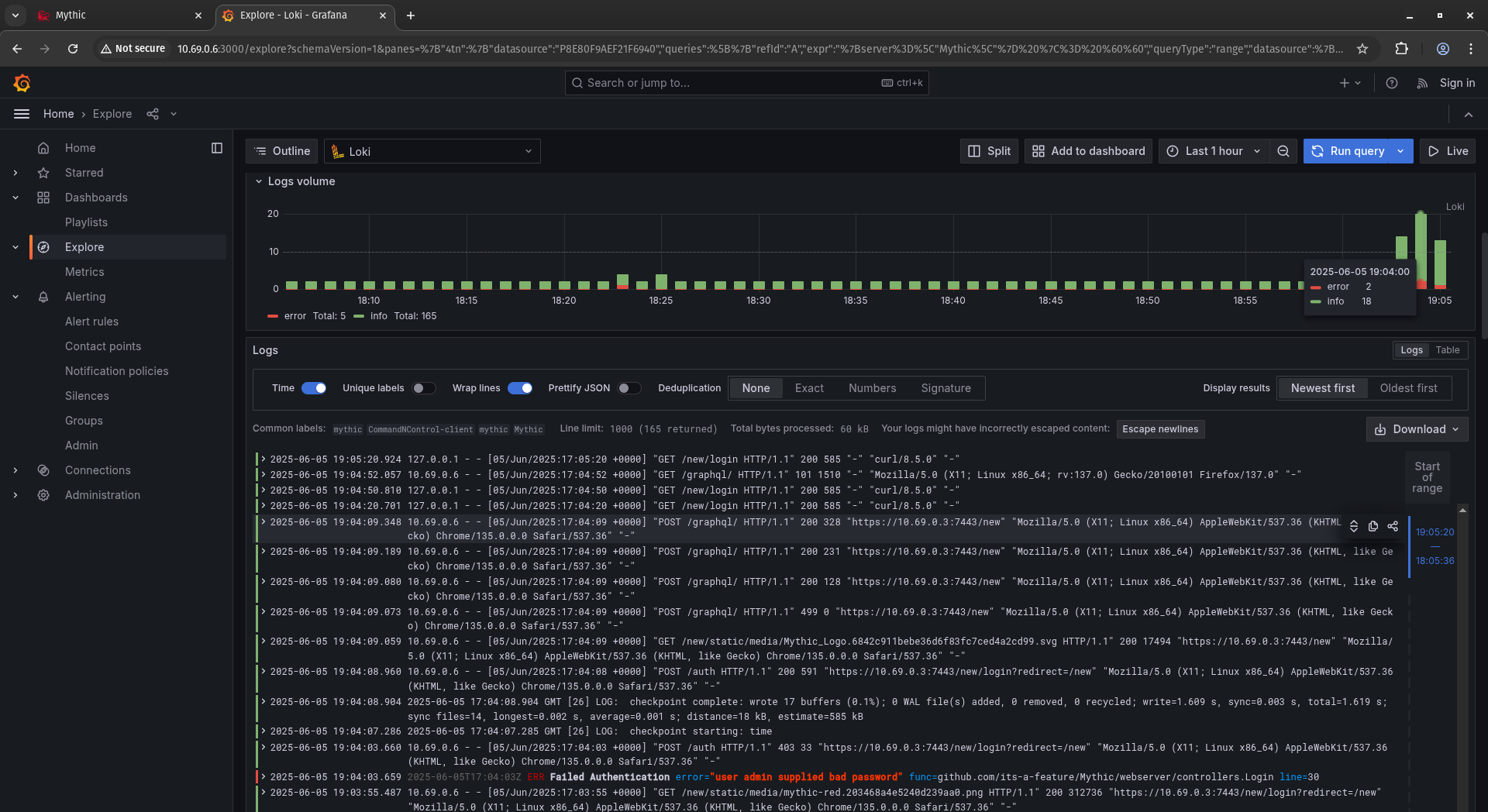This screenshot has height=812, width=1488.
Task: Select Signature deduplication option
Action: click(x=945, y=388)
